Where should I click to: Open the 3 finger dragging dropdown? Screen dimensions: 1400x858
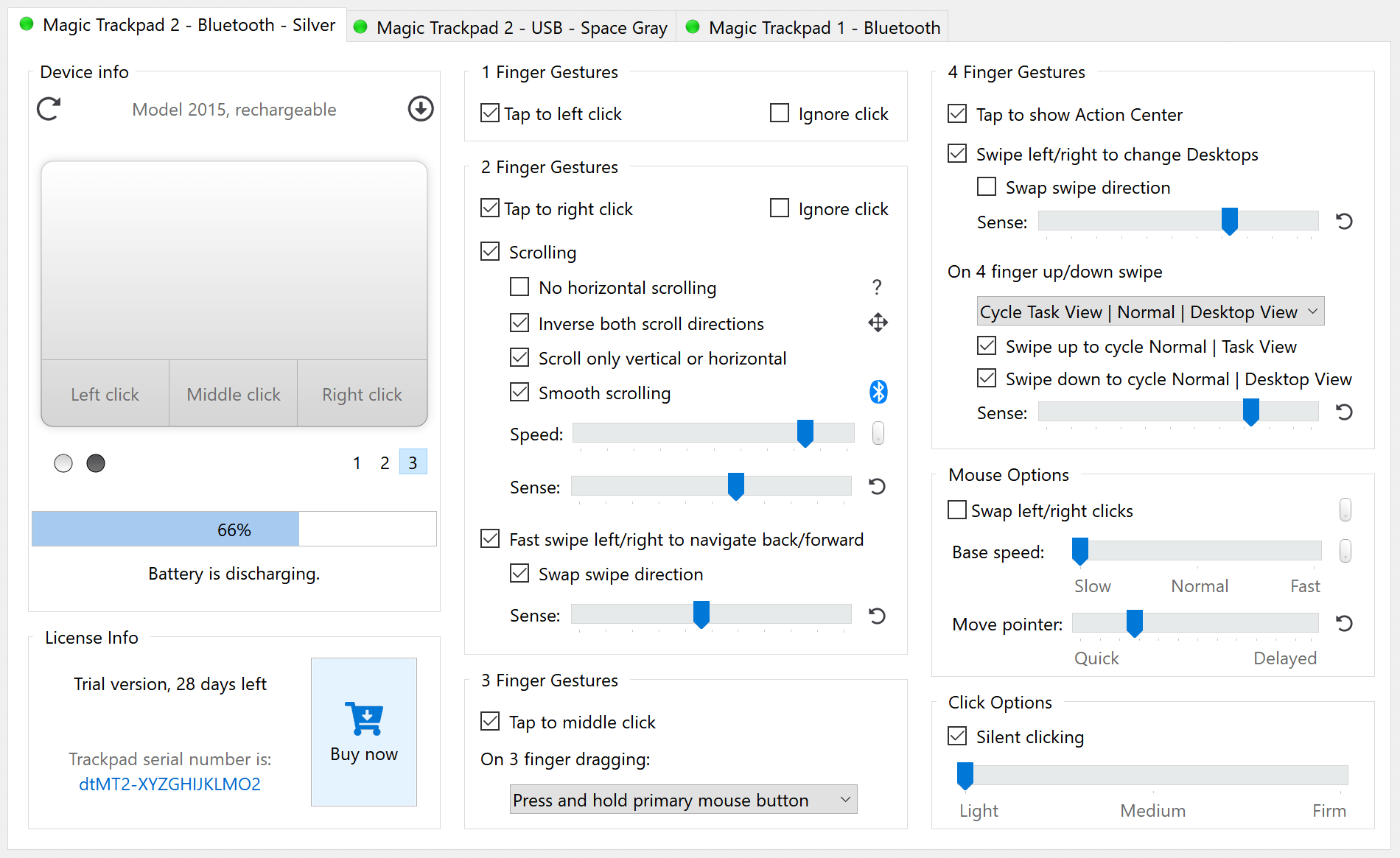coord(683,800)
